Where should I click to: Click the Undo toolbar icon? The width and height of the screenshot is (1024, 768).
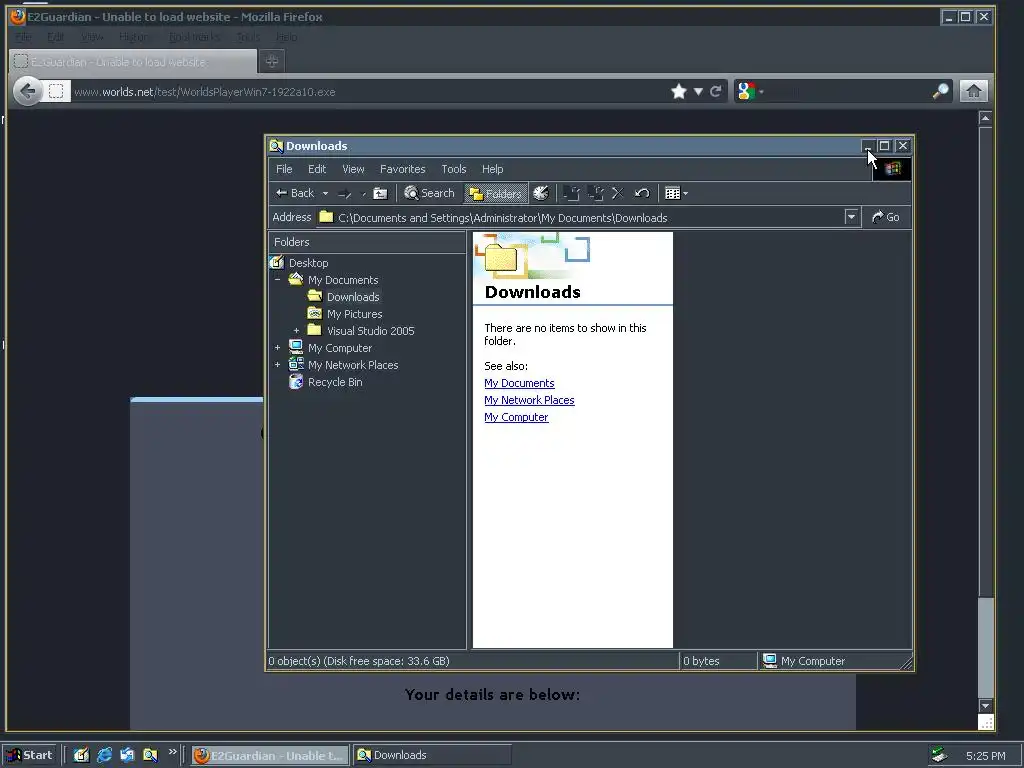(642, 193)
